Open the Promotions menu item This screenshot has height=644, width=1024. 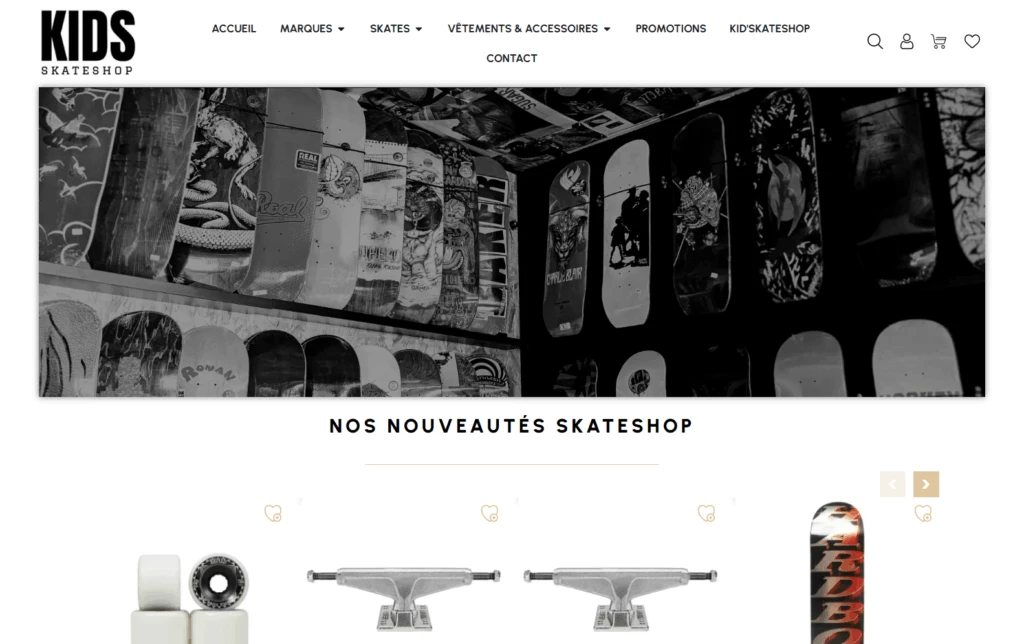(x=671, y=29)
